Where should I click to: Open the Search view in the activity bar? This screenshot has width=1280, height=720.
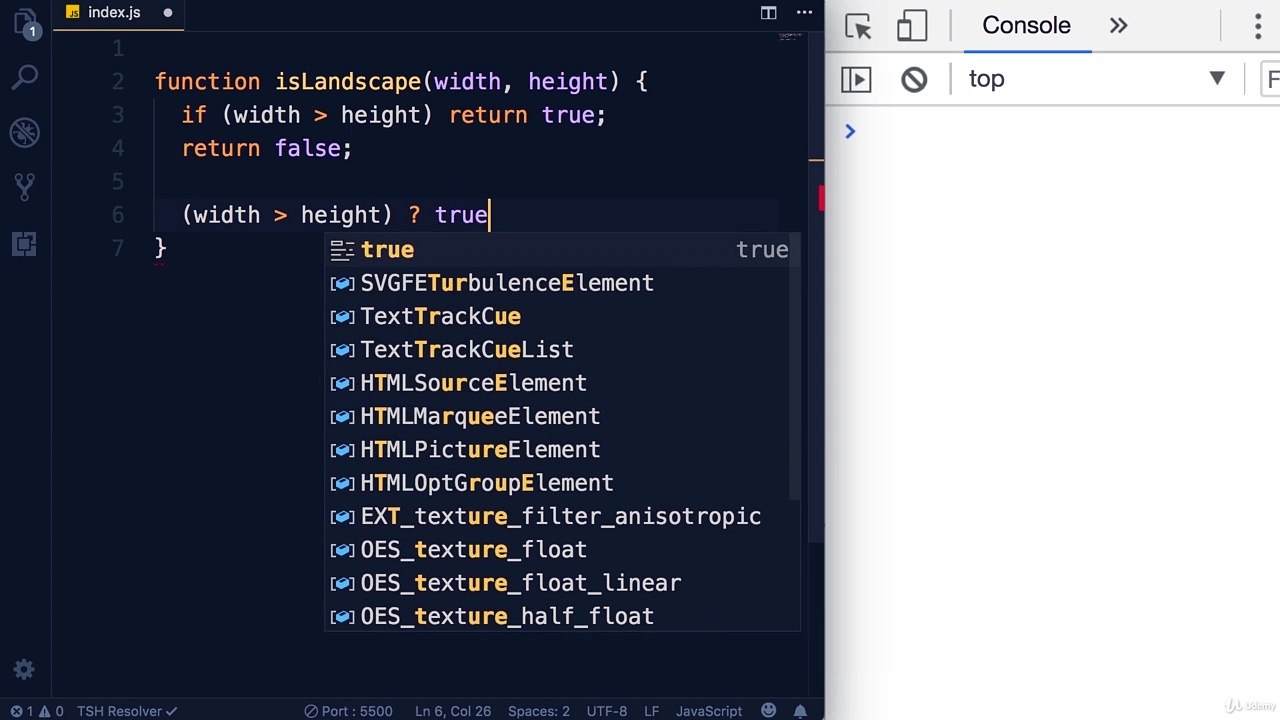[x=25, y=76]
